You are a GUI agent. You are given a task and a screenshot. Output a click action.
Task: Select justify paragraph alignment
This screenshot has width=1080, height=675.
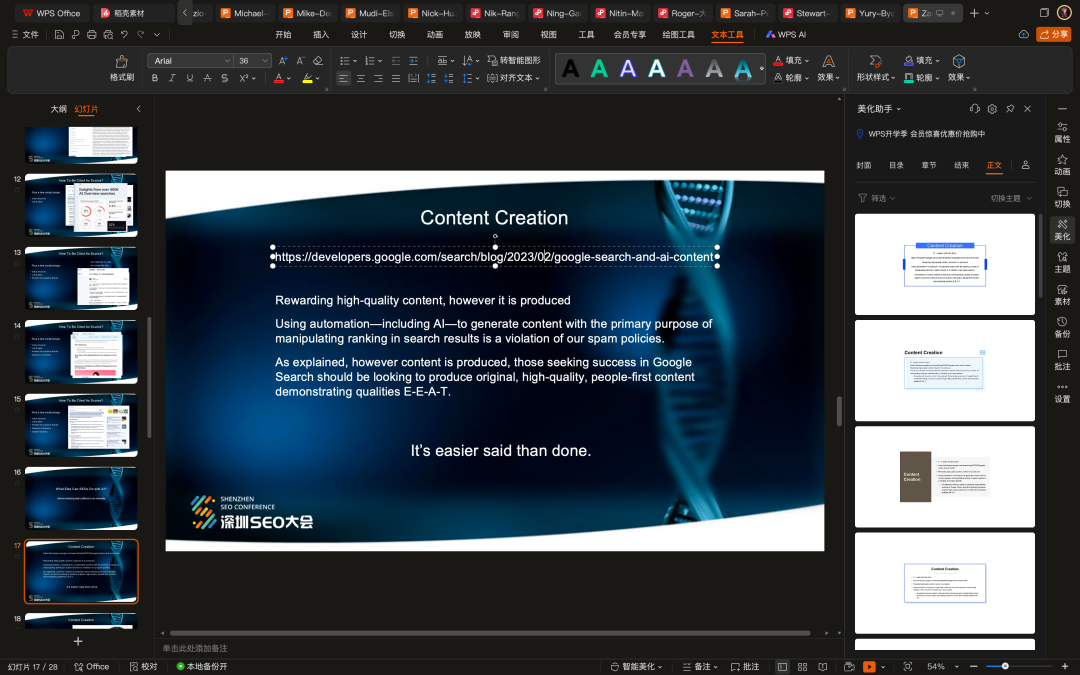(395, 79)
